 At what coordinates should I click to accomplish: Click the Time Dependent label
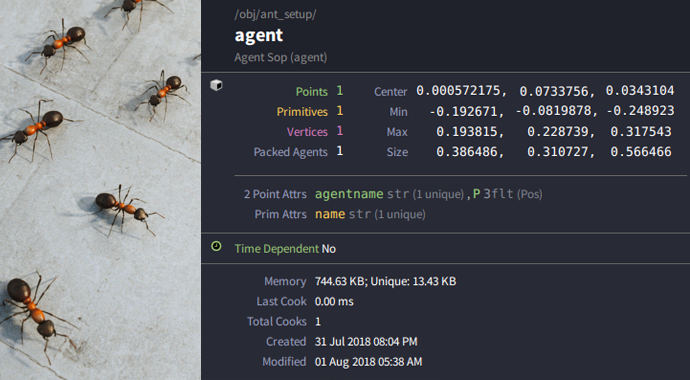click(x=276, y=249)
